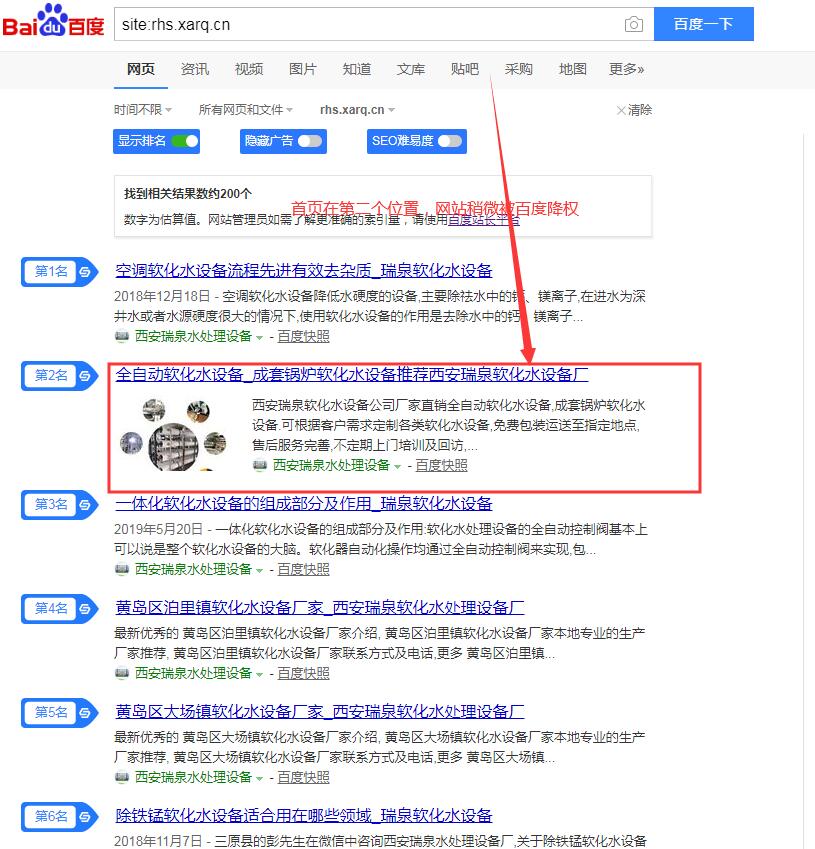Click the 第6名 rank badge icon
This screenshot has width=815, height=849.
click(59, 816)
